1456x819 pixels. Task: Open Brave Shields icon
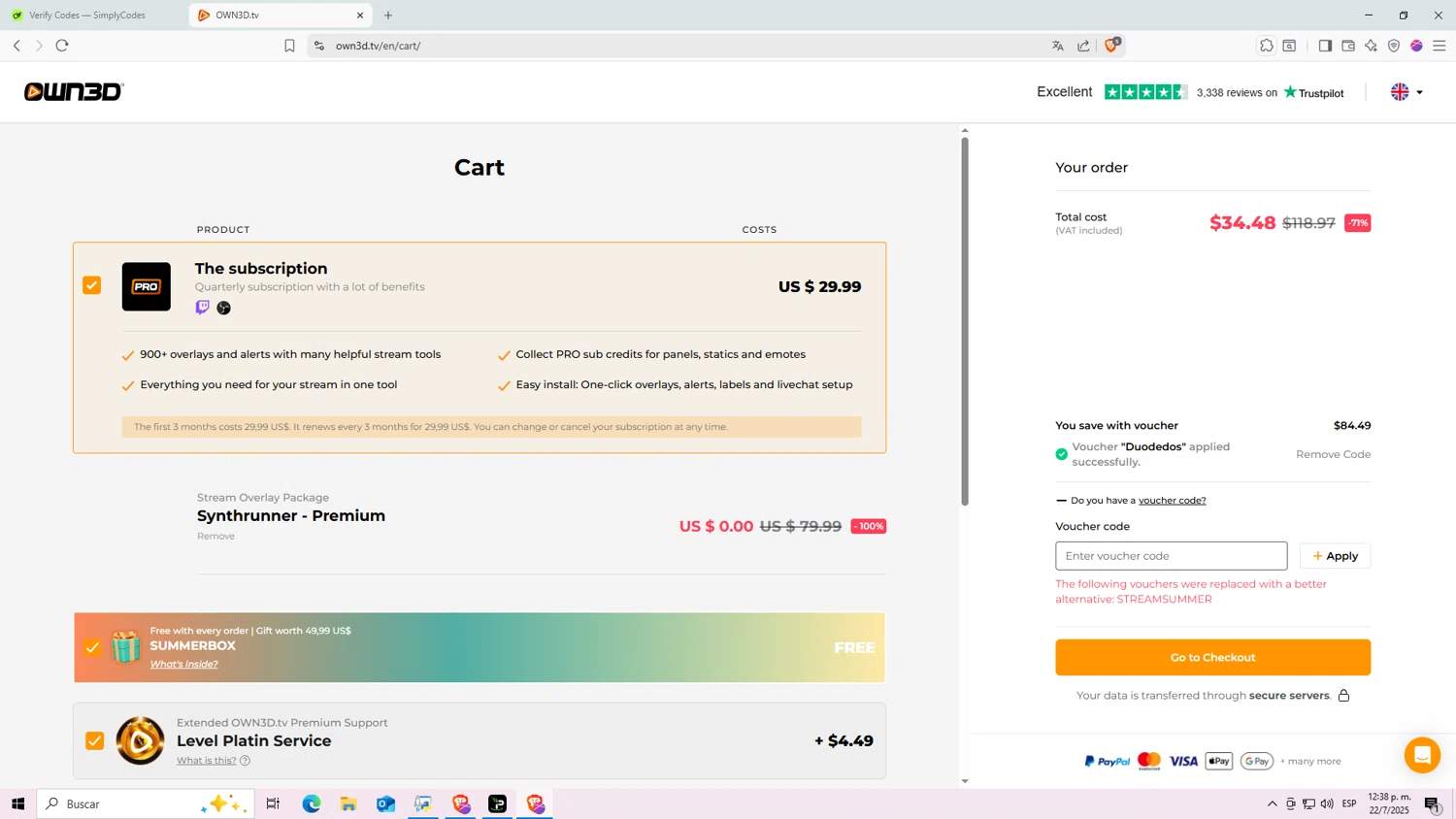click(x=1112, y=45)
